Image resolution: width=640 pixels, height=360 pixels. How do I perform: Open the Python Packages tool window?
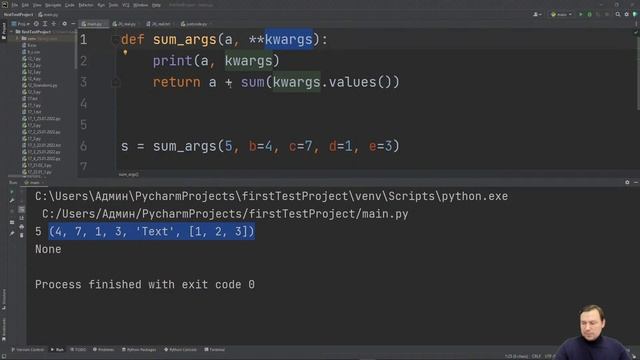coord(139,350)
